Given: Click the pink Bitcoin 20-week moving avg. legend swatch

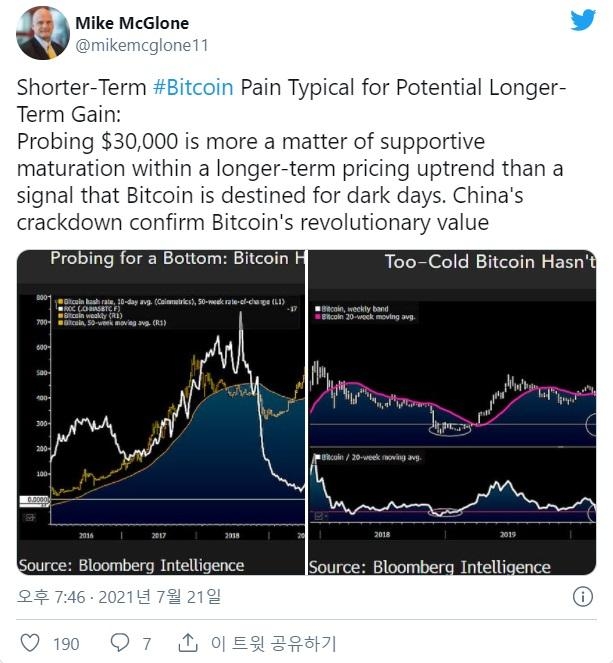Looking at the screenshot, I should 318,317.
